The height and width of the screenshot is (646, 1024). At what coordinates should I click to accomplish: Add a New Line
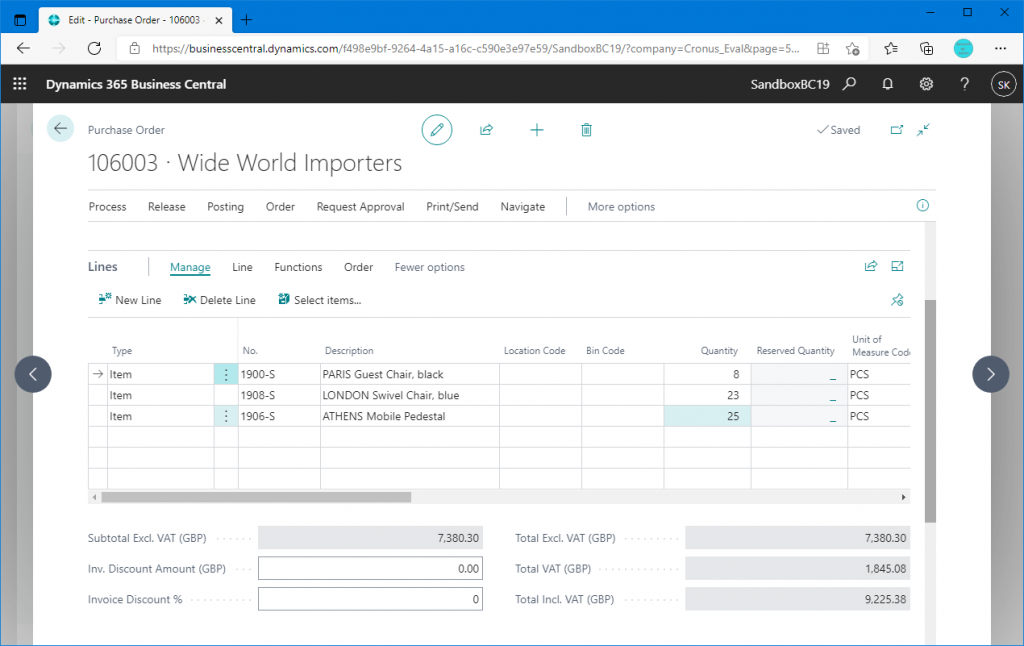(130, 300)
